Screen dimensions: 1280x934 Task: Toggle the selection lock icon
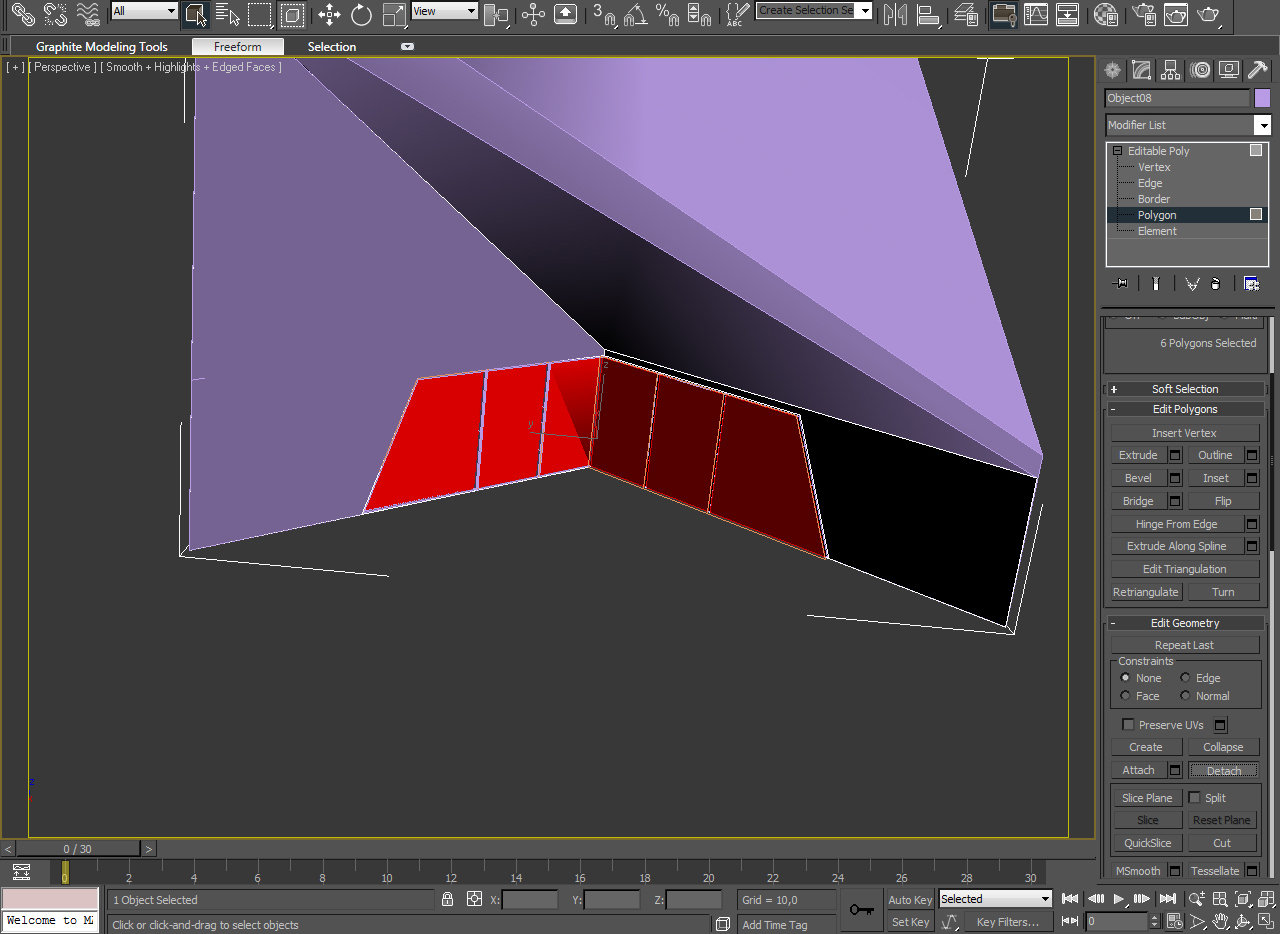(x=448, y=899)
